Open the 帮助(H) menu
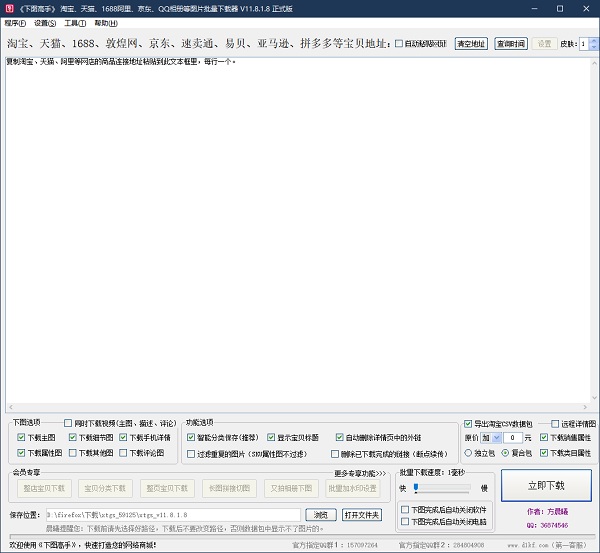The width and height of the screenshot is (600, 553). (x=106, y=23)
